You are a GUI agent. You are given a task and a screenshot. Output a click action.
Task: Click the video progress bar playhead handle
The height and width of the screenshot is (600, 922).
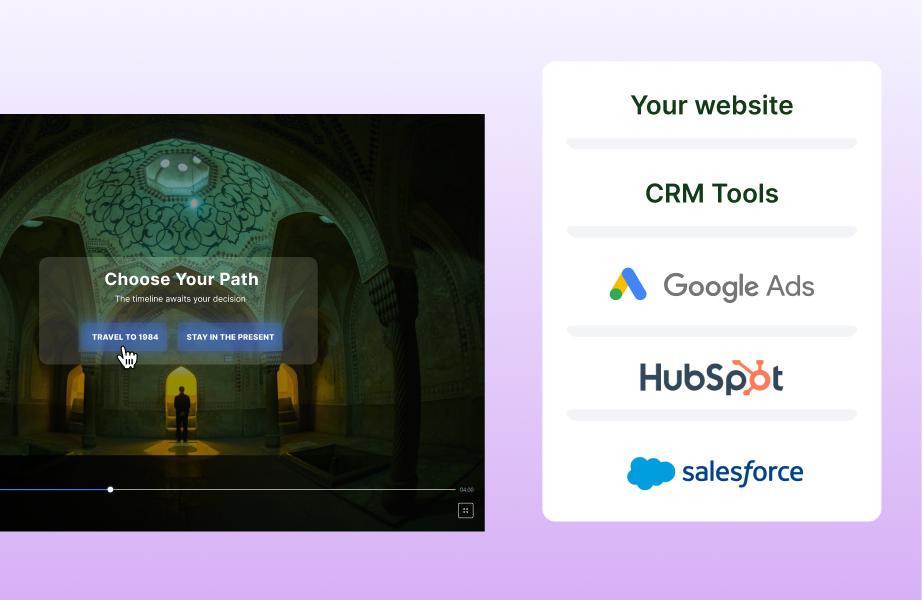(x=110, y=489)
